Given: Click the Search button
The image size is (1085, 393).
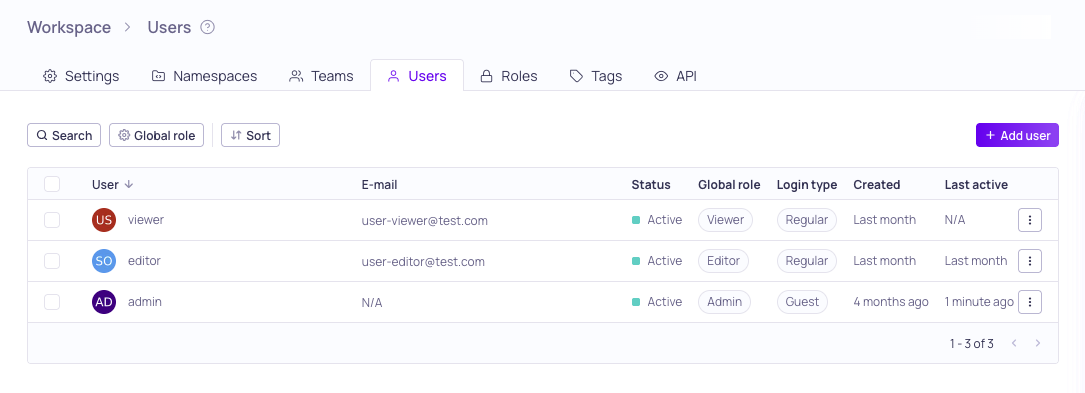Looking at the screenshot, I should (64, 135).
